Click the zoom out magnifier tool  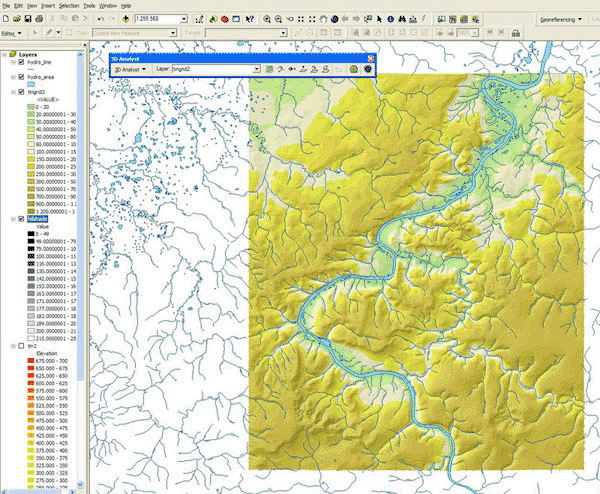(x=280, y=19)
